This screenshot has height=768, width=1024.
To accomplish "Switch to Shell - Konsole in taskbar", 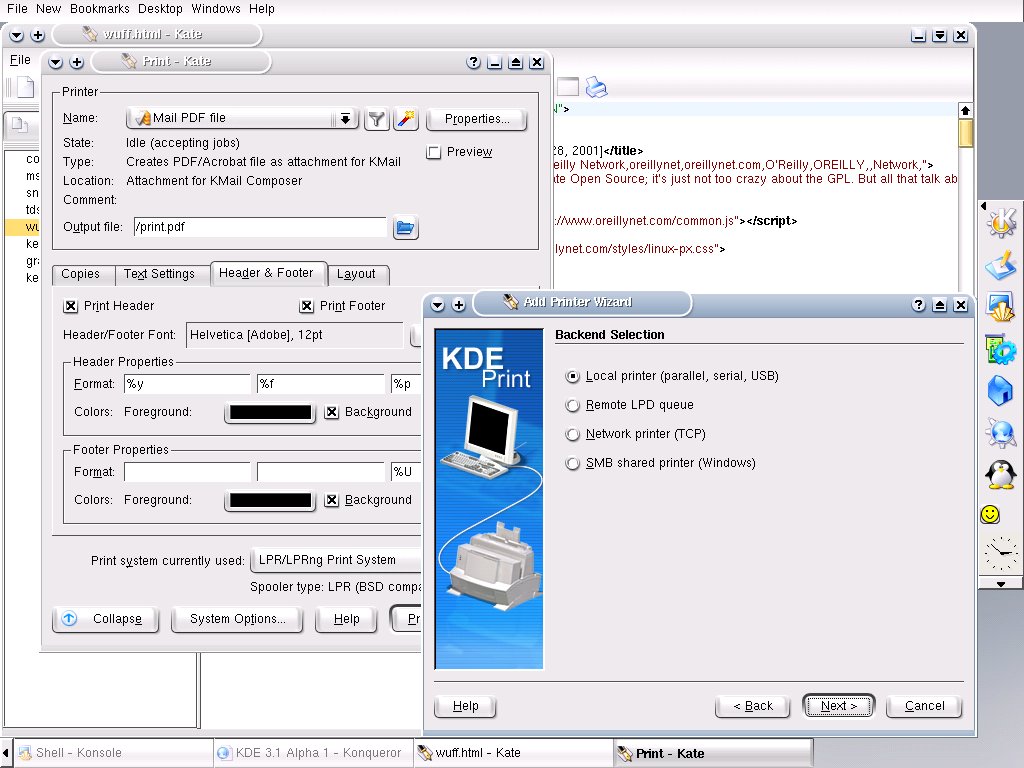I will point(113,753).
